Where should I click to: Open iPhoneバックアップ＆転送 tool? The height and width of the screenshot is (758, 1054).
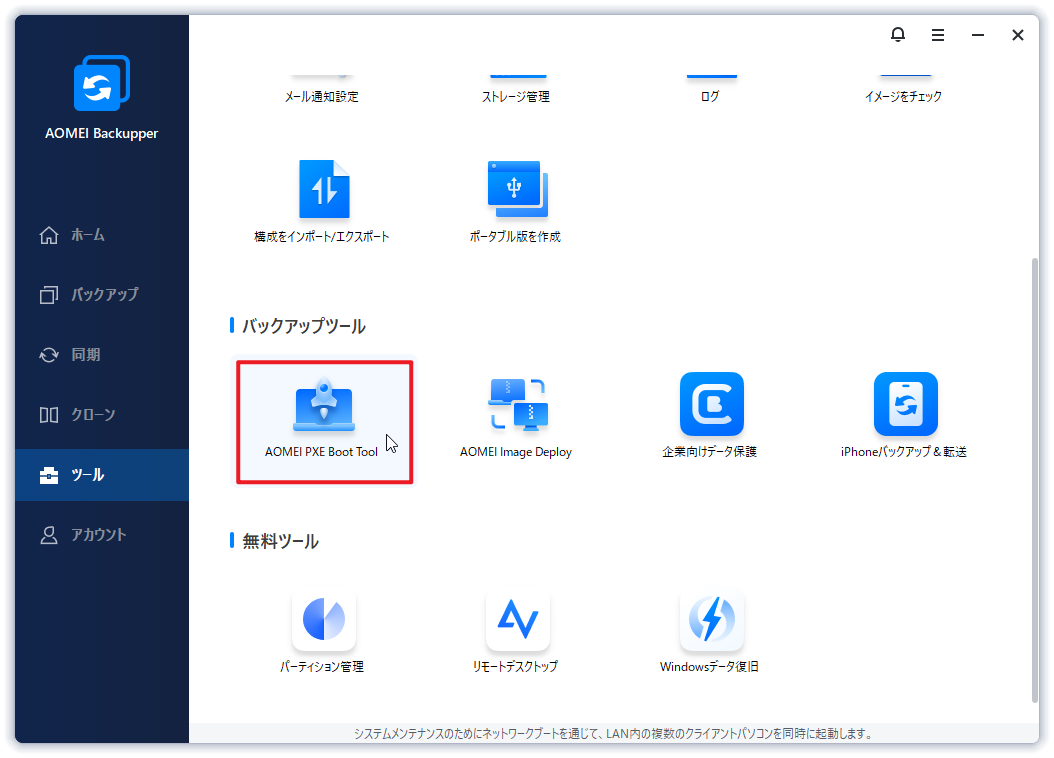coord(904,417)
